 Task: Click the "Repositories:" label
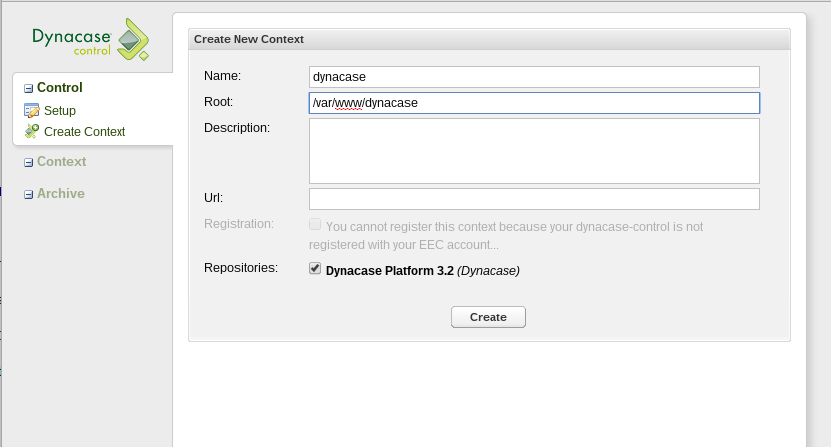point(241,268)
